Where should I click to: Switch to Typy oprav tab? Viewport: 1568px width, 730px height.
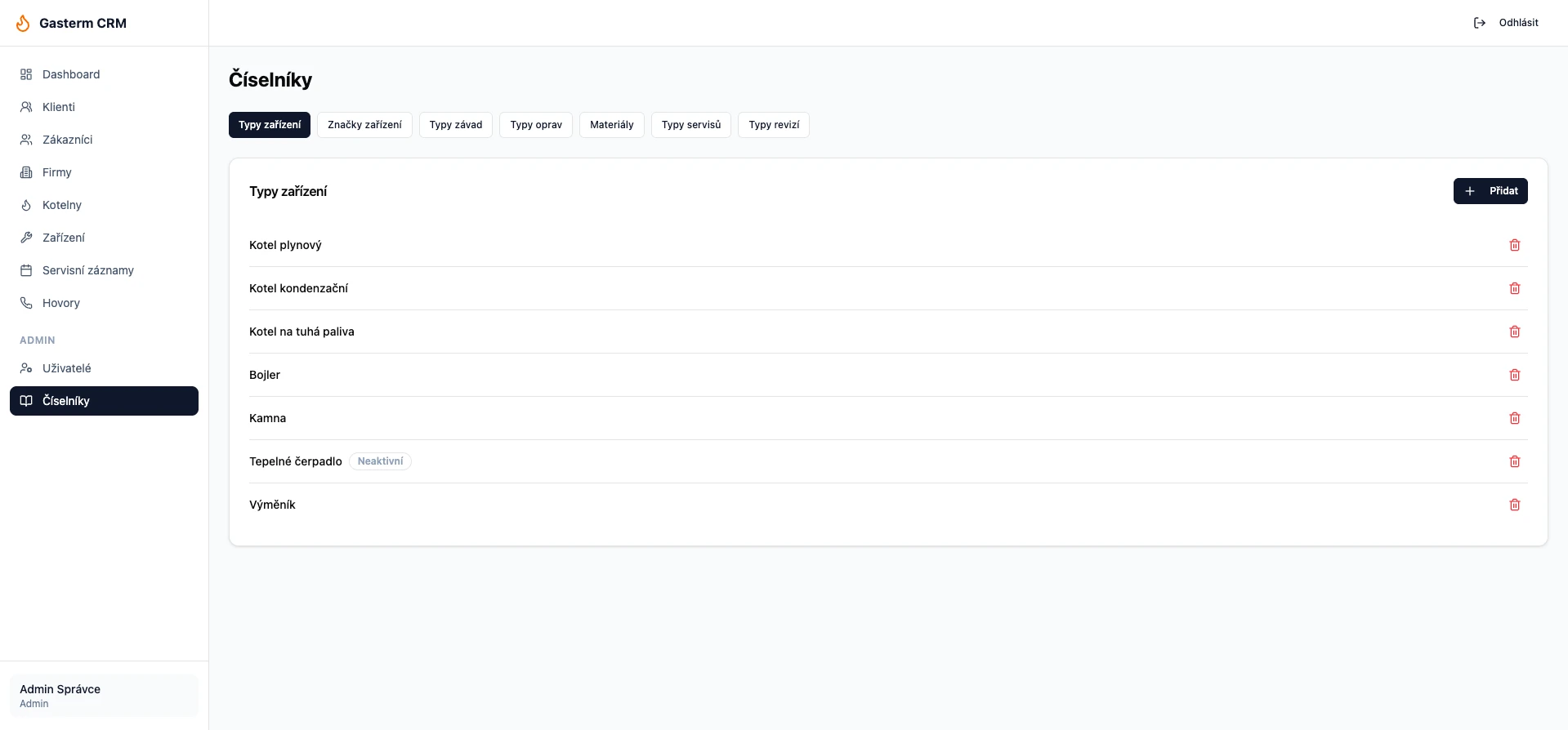(x=536, y=125)
